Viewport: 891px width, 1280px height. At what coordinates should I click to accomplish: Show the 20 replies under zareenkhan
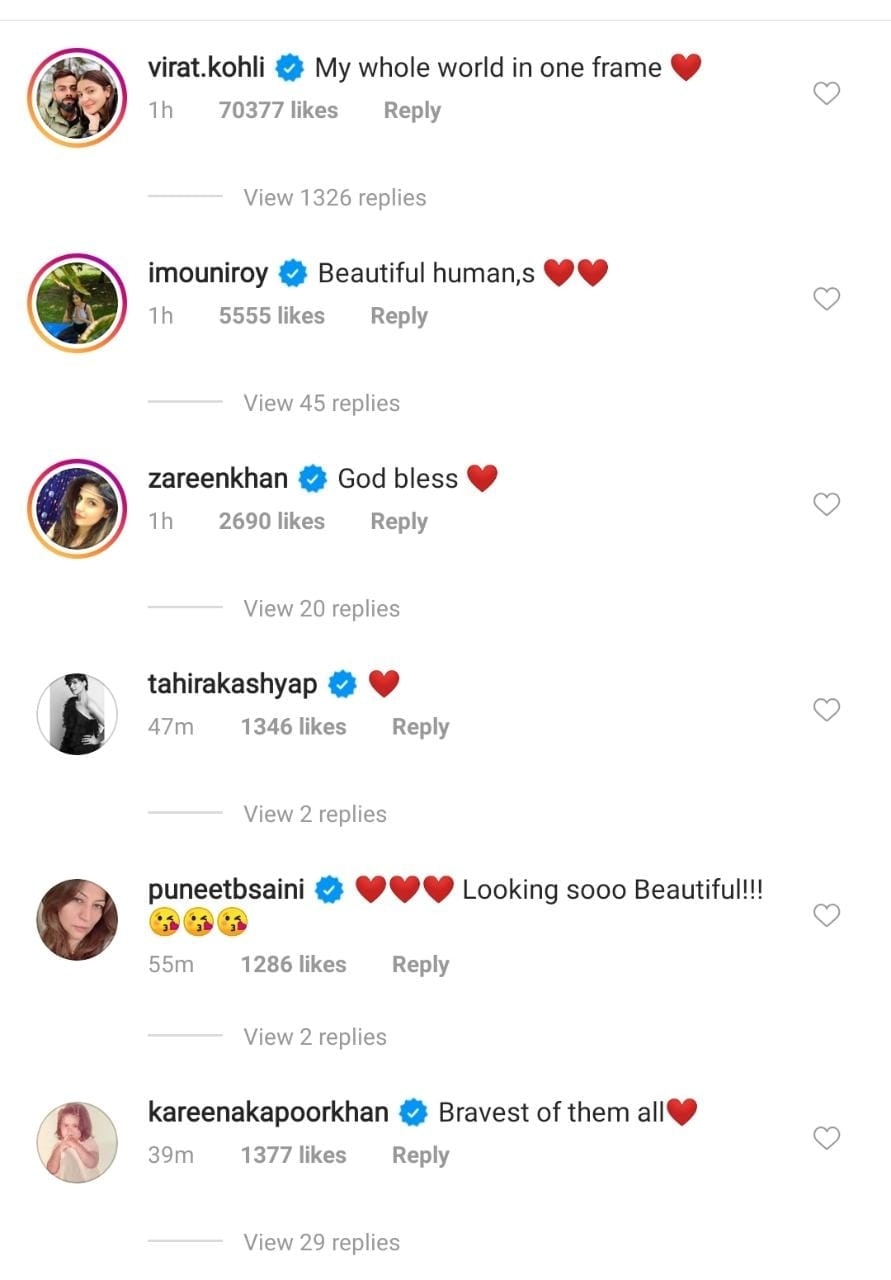pyautogui.click(x=321, y=609)
